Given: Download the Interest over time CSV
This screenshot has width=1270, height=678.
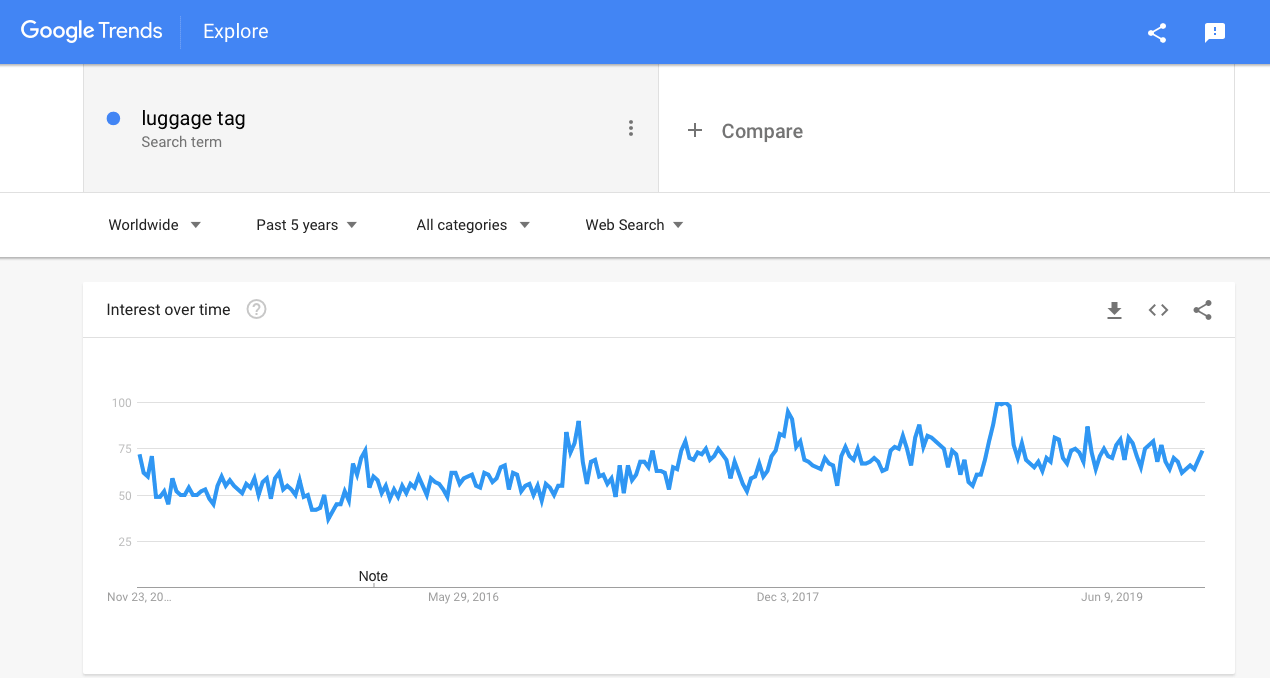Looking at the screenshot, I should pos(1114,310).
